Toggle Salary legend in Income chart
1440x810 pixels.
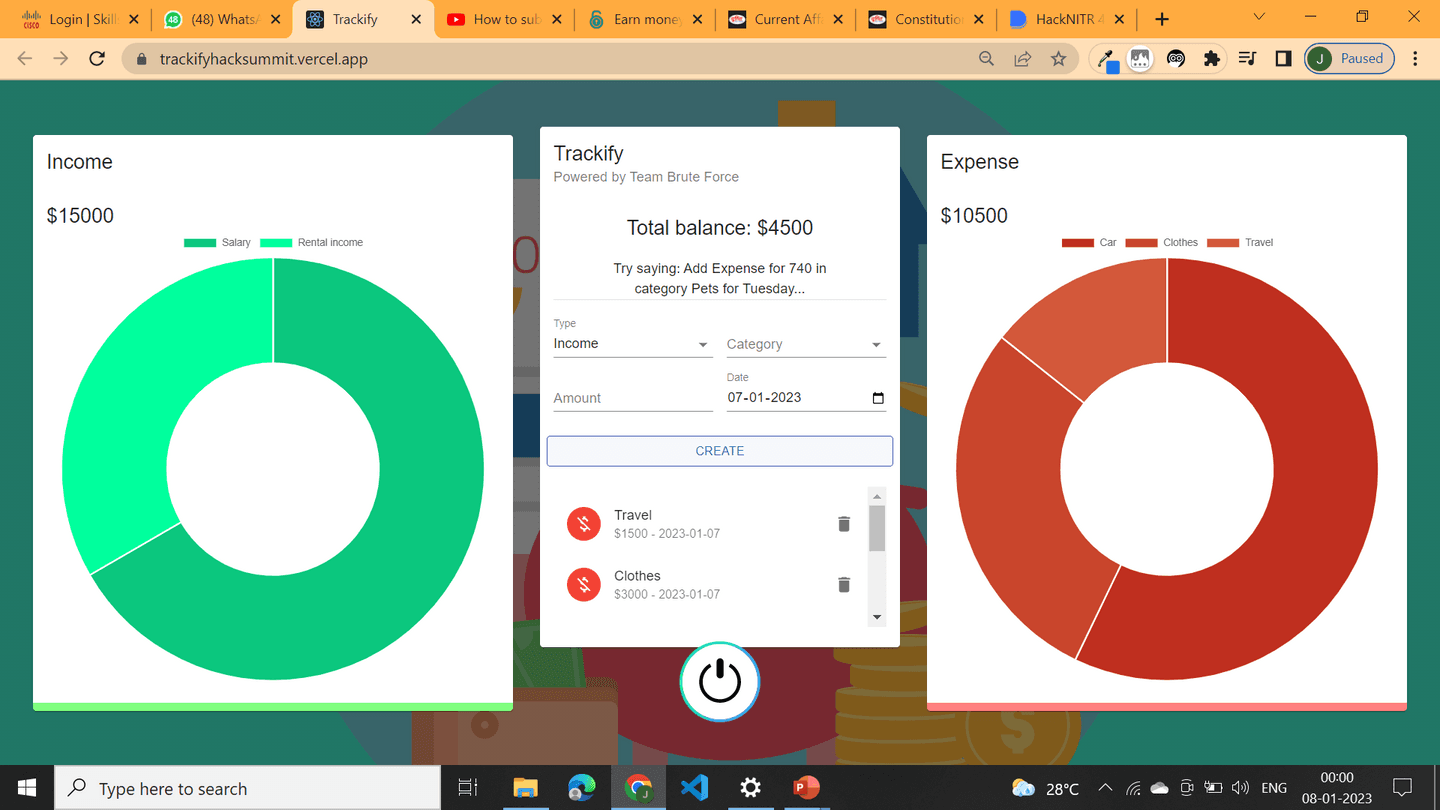pyautogui.click(x=217, y=243)
